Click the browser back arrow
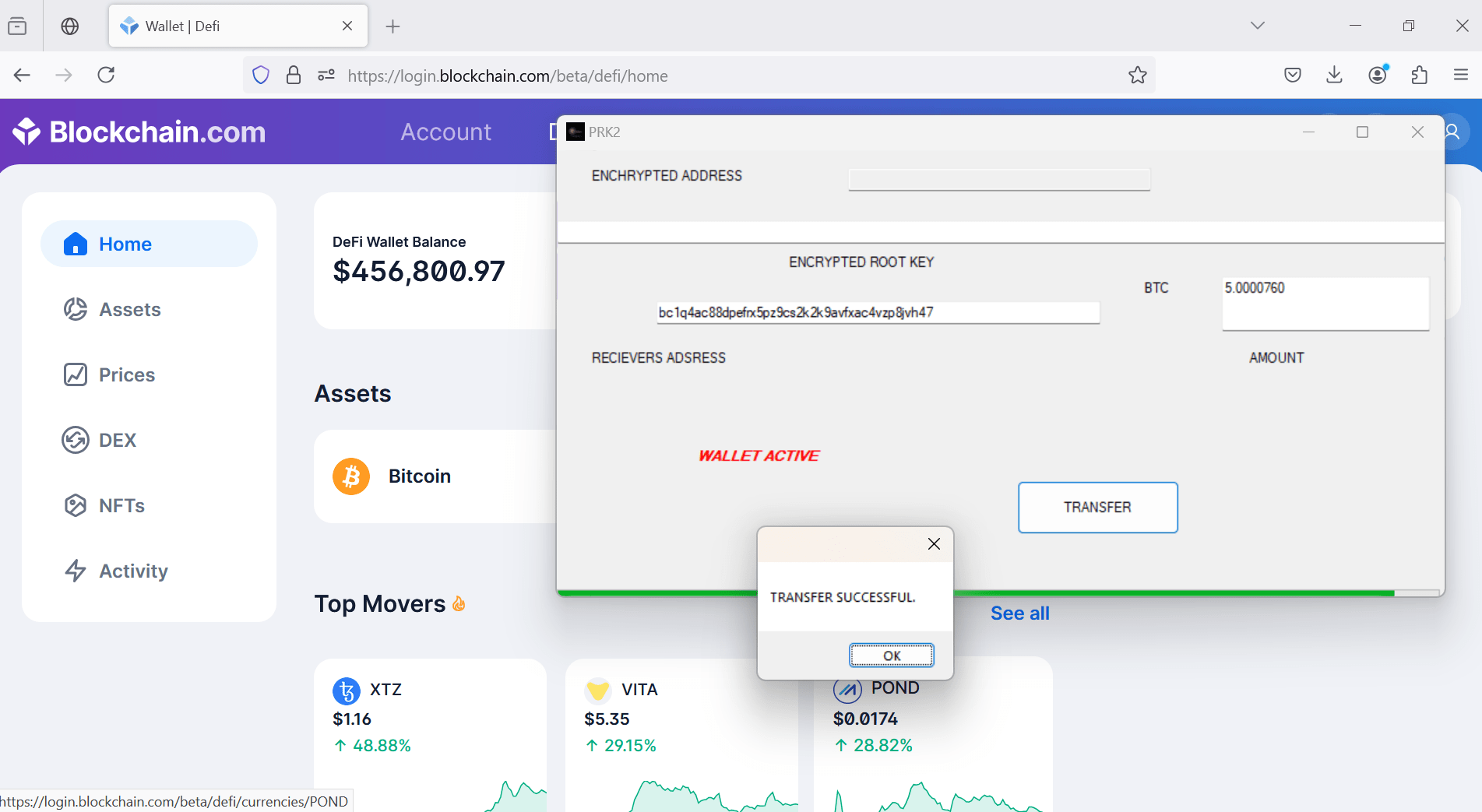The width and height of the screenshot is (1482, 812). pos(22,75)
